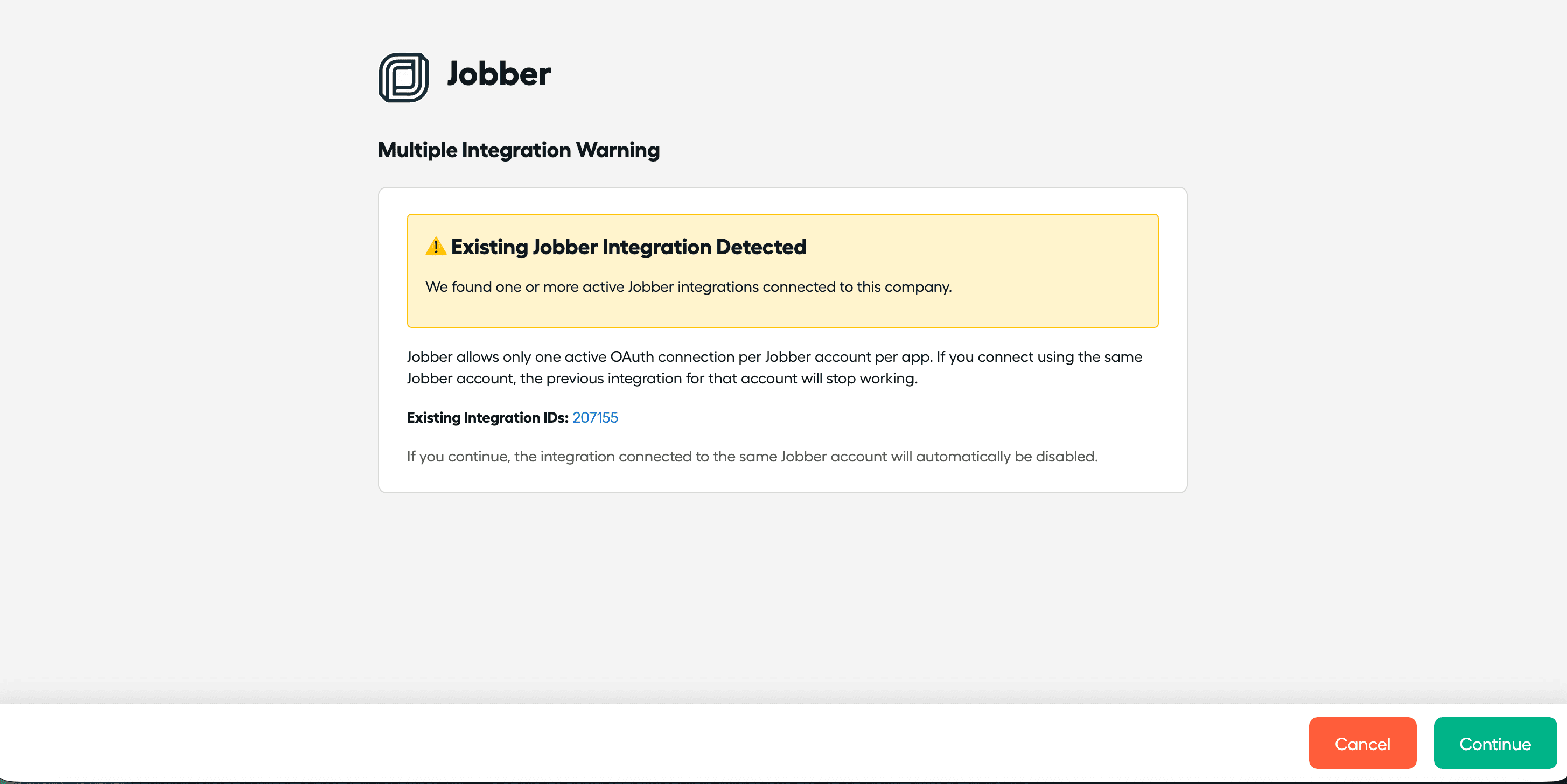Click the 'Existing Integration IDs:' label
Image resolution: width=1567 pixels, height=784 pixels.
tap(487, 417)
